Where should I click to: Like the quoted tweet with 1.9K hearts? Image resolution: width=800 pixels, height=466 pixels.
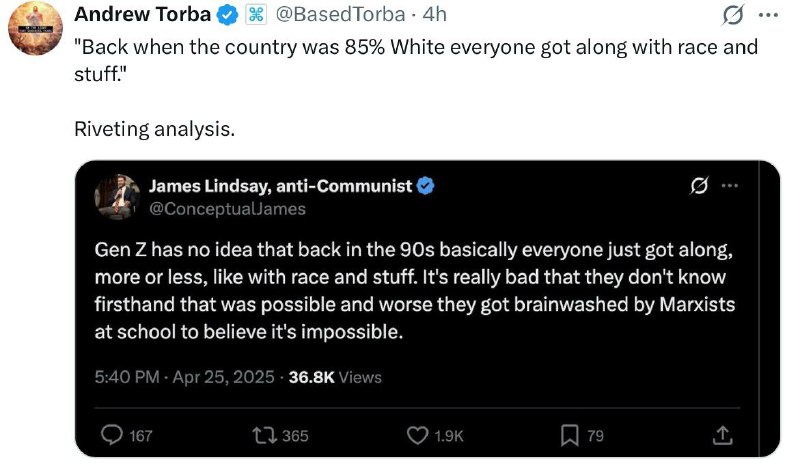pos(435,435)
